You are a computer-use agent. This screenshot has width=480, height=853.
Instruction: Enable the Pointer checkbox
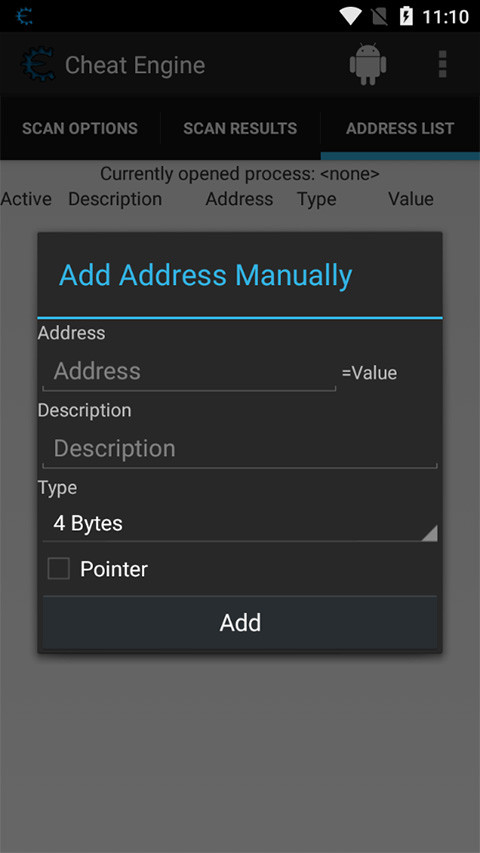coord(59,569)
